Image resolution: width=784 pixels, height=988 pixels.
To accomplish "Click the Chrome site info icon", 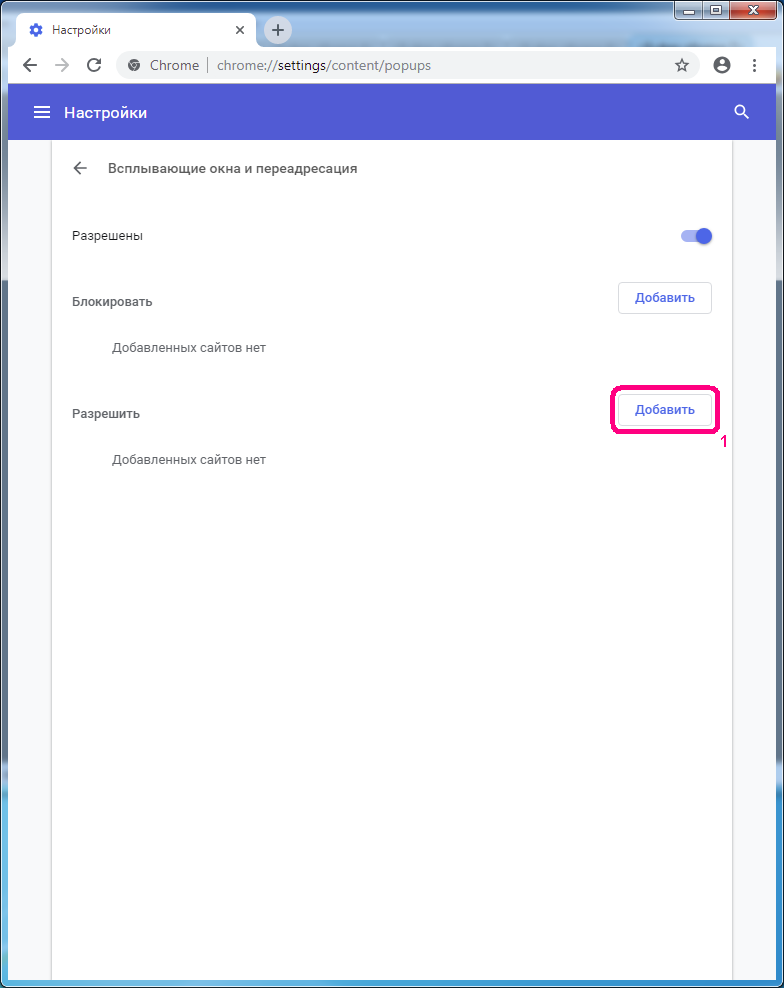I will click(134, 65).
